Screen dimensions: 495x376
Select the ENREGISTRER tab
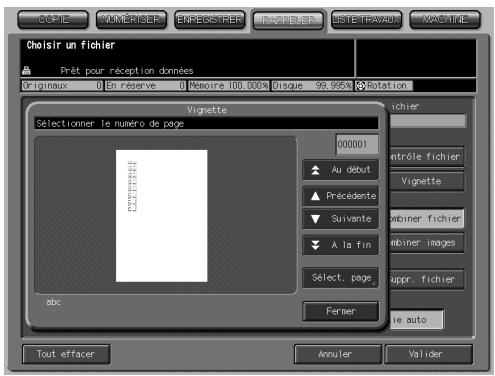[x=210, y=20]
